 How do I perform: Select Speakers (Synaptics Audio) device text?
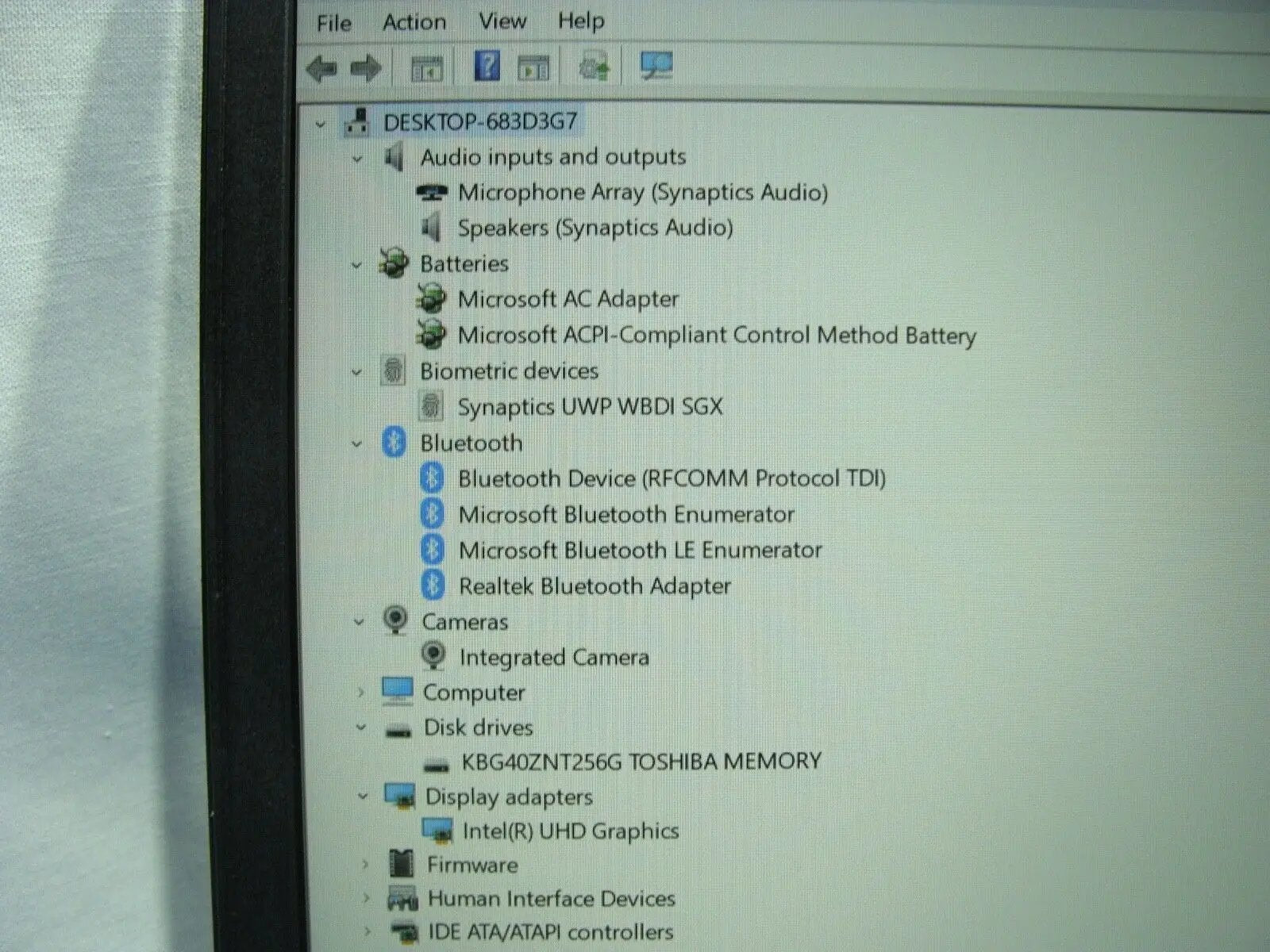coord(595,228)
